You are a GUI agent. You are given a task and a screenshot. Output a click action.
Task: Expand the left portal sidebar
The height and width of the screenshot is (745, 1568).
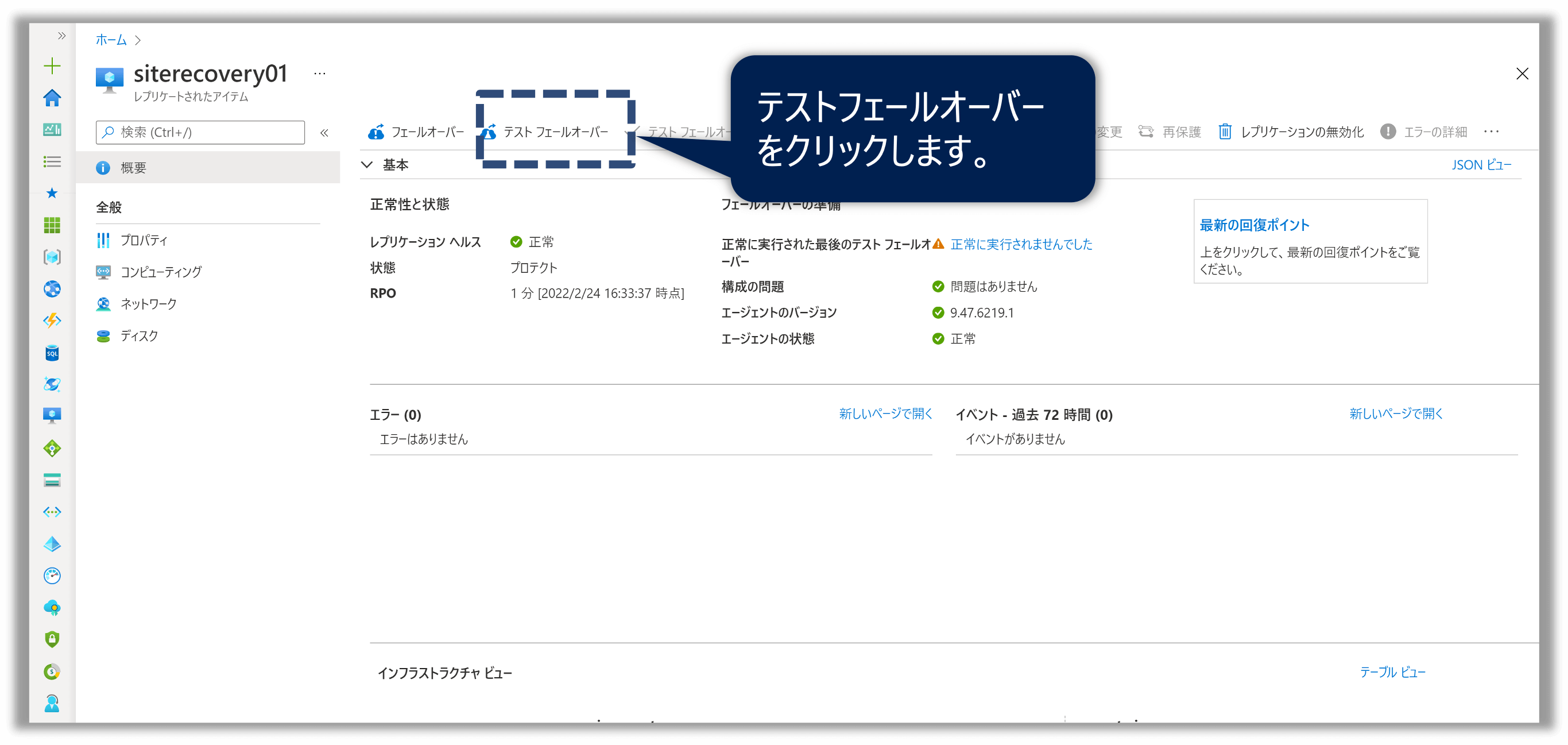click(61, 36)
